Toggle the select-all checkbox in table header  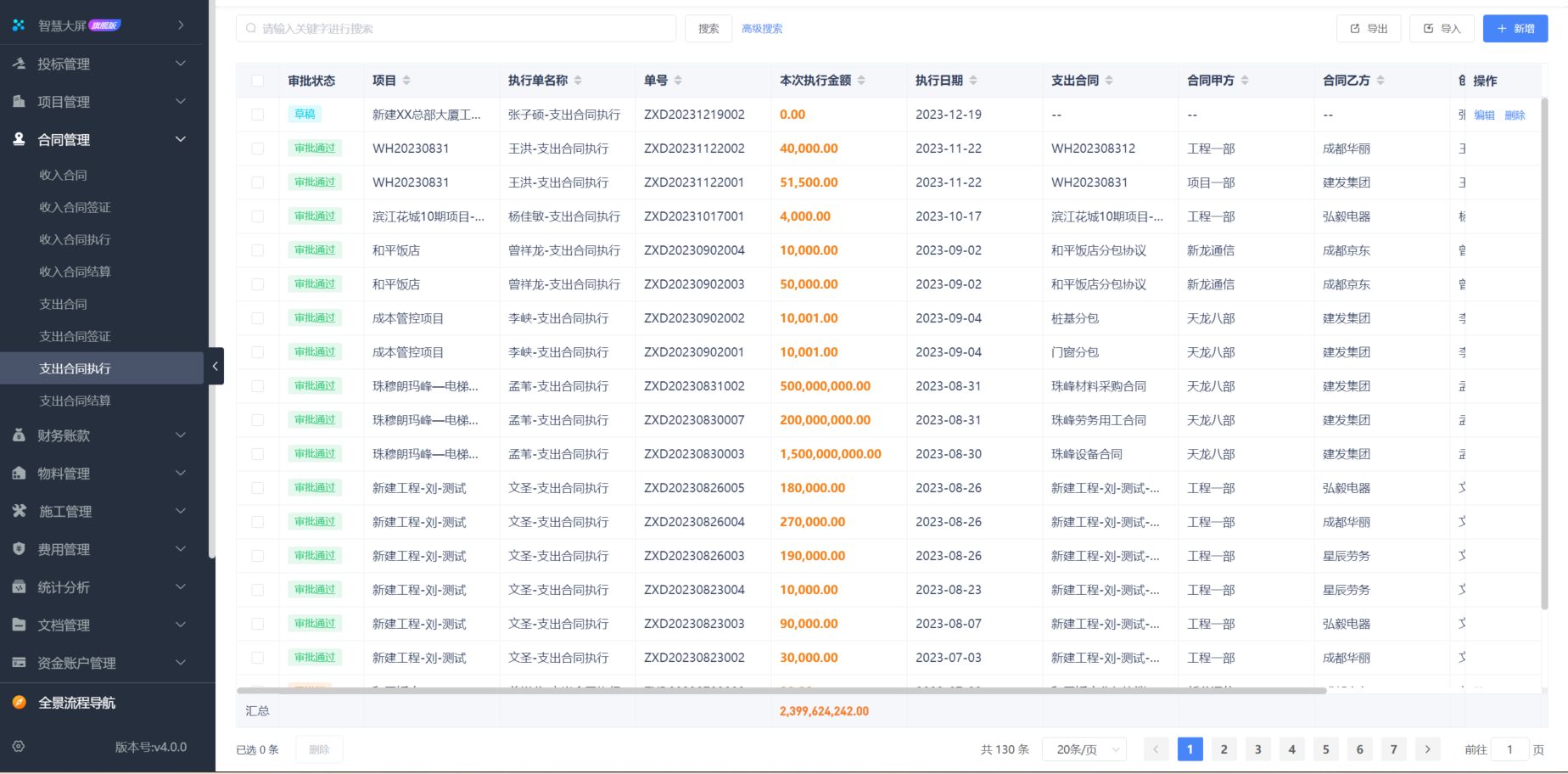258,81
